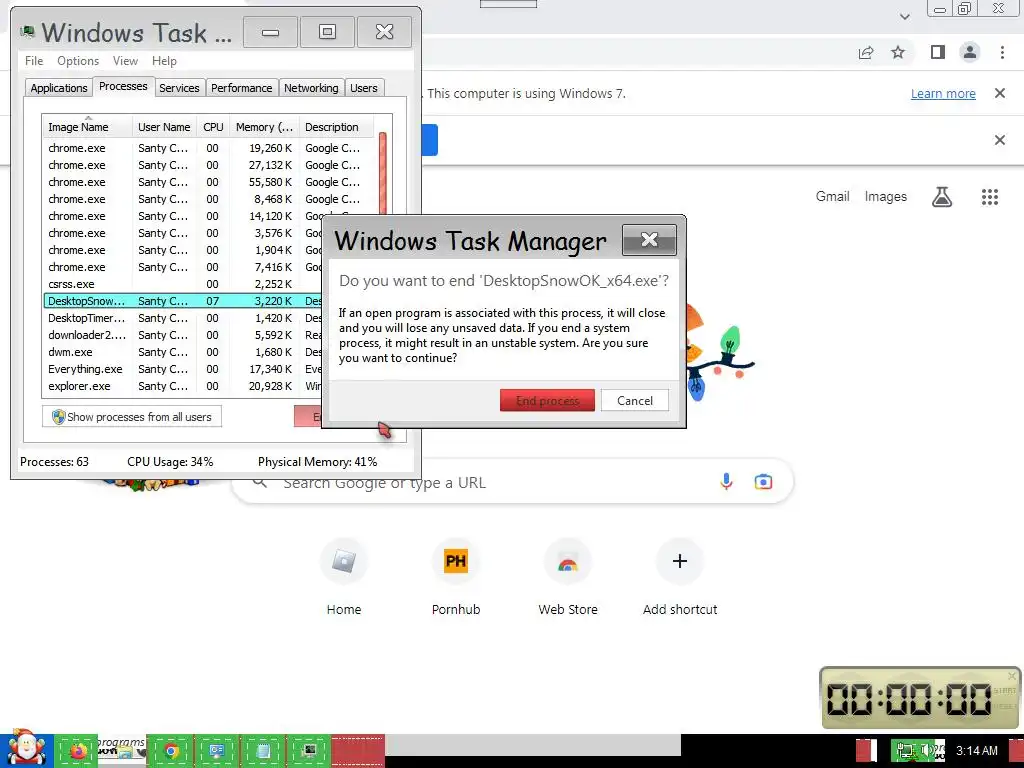The width and height of the screenshot is (1024, 768).
Task: Click the Santa Start button in taskbar
Action: (27, 749)
